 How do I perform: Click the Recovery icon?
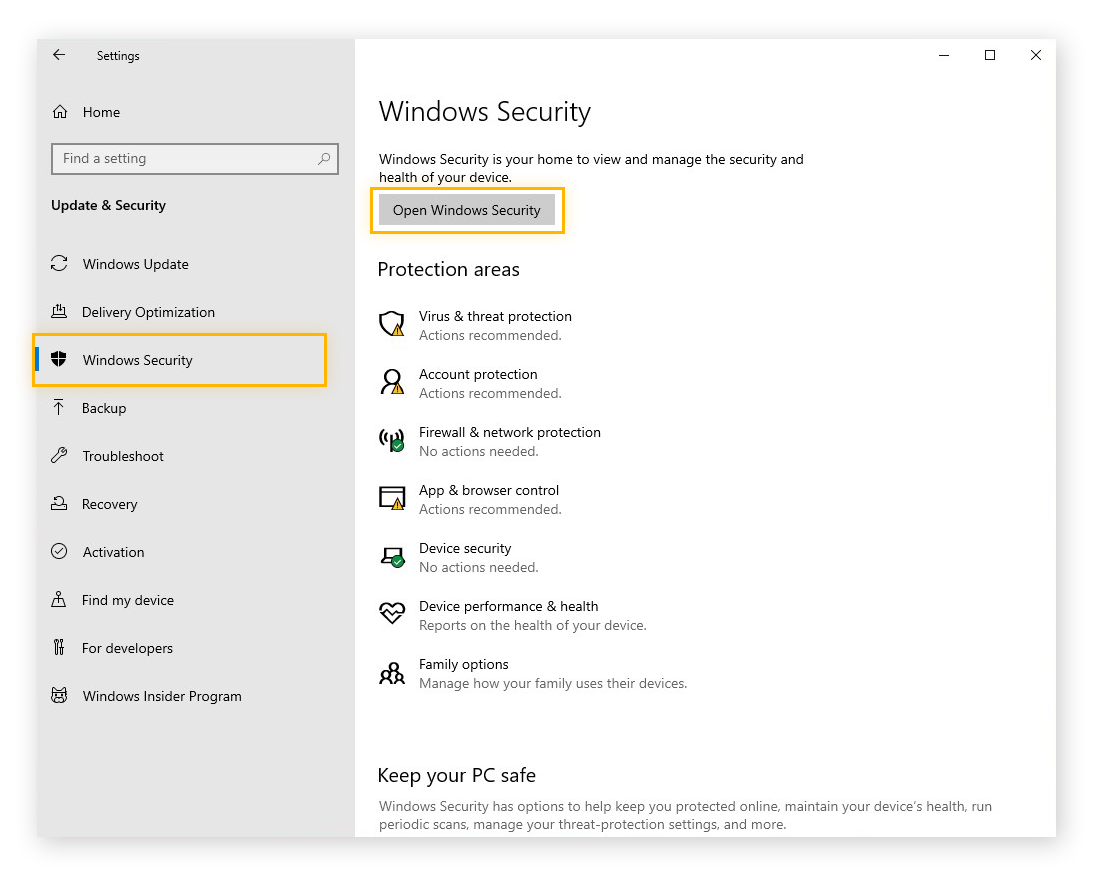59,503
